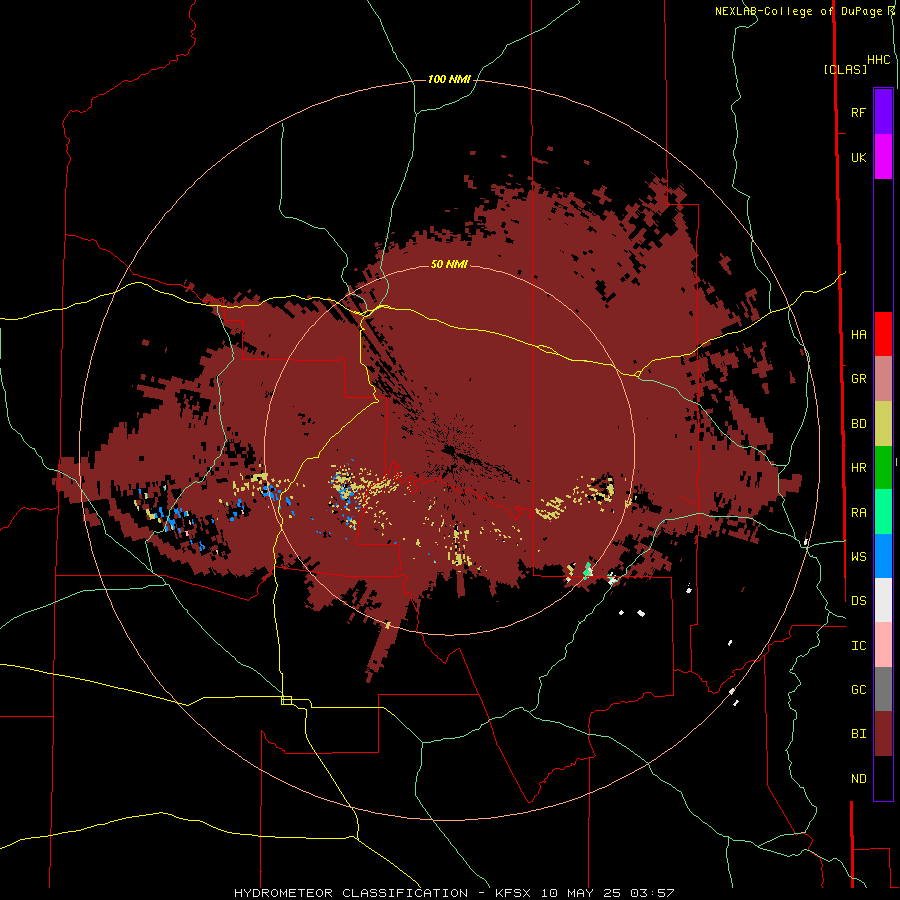This screenshot has height=900, width=900.
Task: Click the white DS legend swatch
Action: pos(883,601)
